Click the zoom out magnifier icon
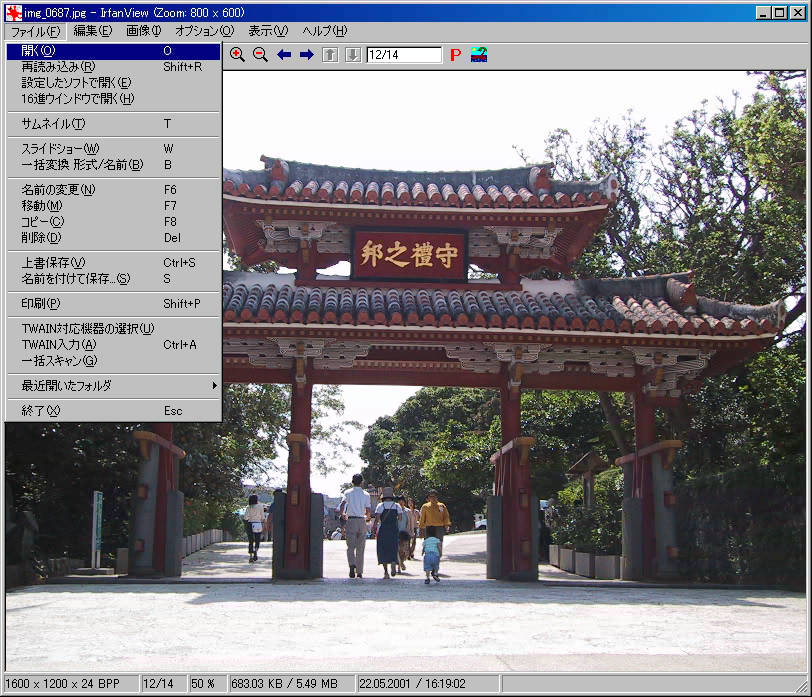Screen dimensions: 812x697 [x=260, y=54]
